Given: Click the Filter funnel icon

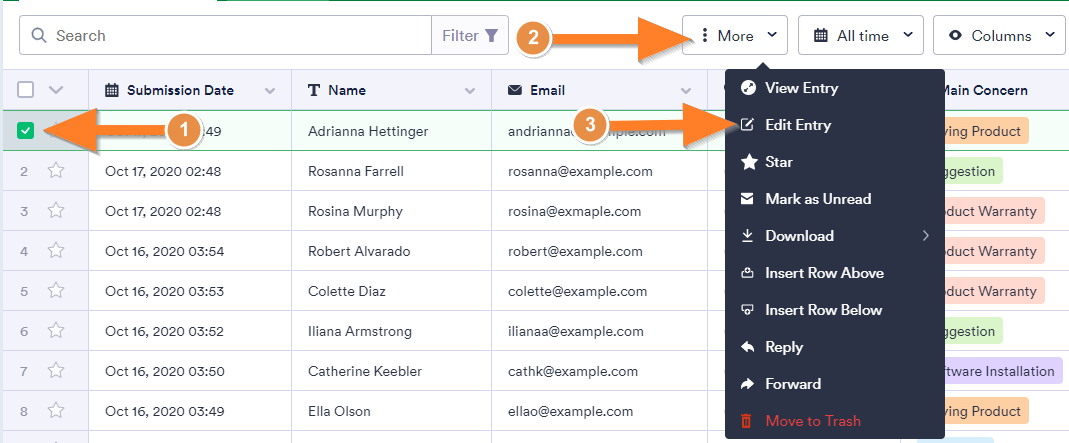Looking at the screenshot, I should [x=491, y=36].
